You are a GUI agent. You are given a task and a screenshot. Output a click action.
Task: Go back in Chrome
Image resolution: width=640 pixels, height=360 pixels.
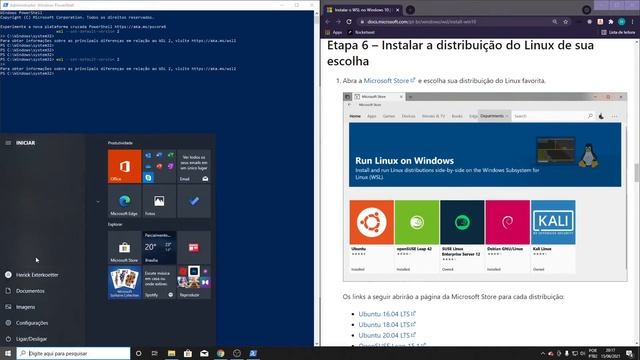click(328, 22)
